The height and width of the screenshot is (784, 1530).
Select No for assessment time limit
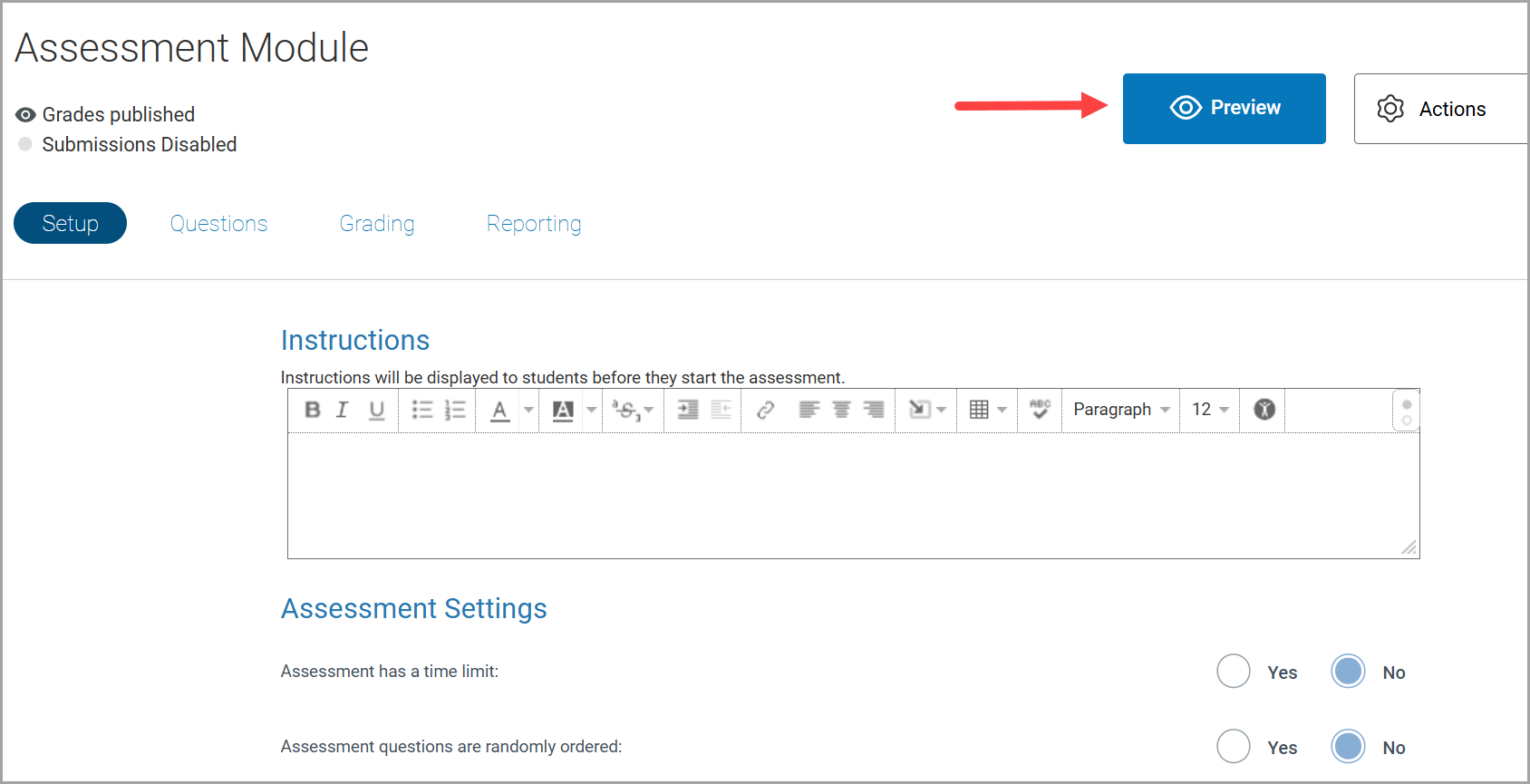(x=1348, y=672)
